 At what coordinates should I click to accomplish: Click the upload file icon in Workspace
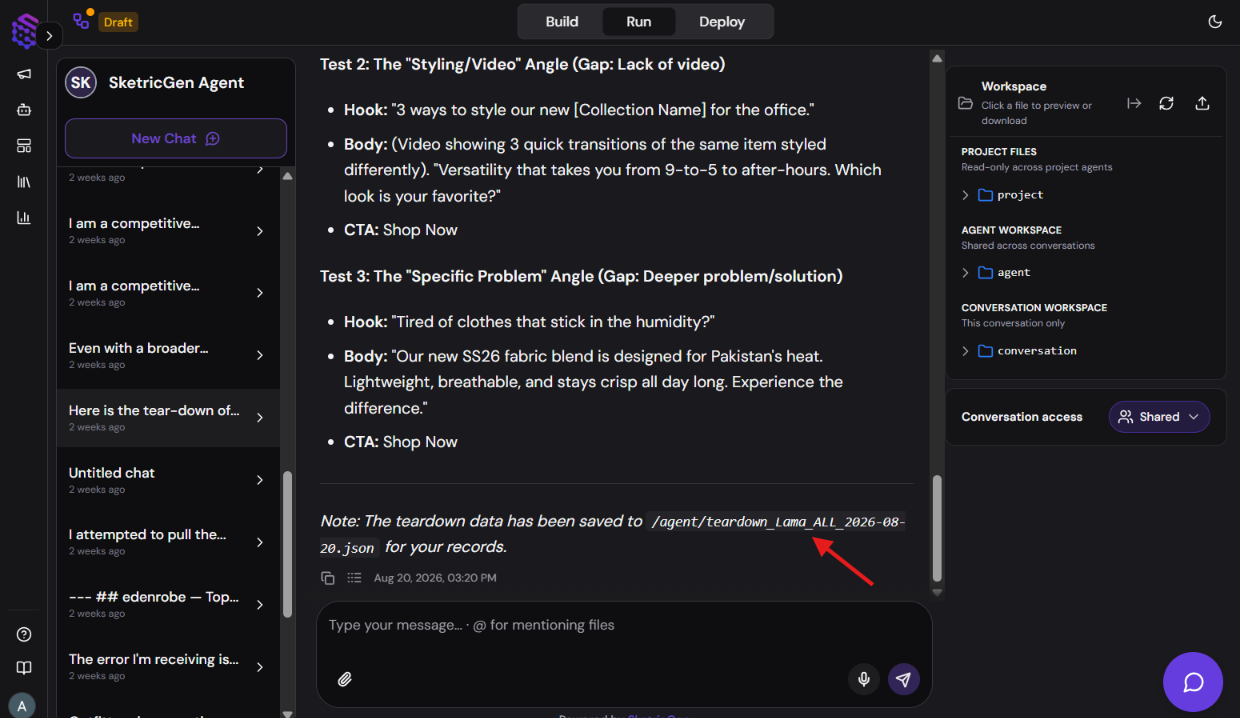1202,103
